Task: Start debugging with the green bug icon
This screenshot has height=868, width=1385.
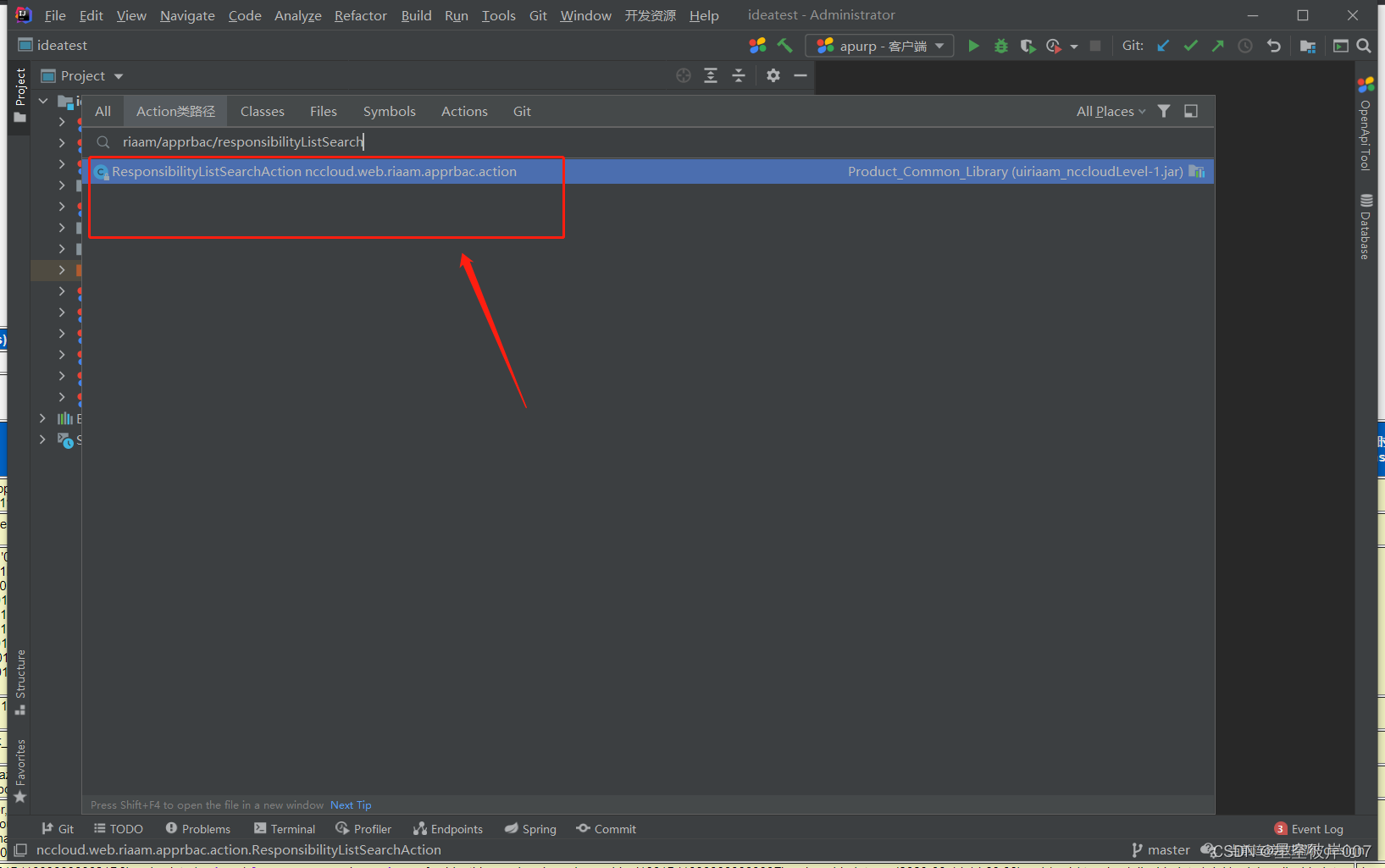Action: click(1001, 46)
